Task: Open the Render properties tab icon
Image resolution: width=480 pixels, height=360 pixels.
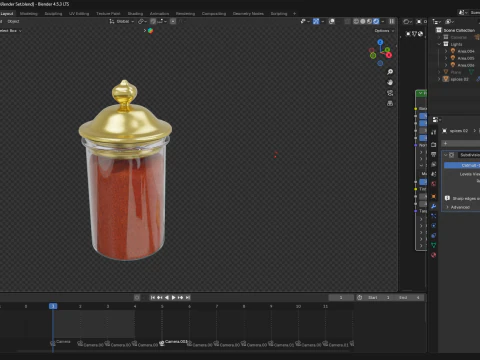Action: pyautogui.click(x=433, y=145)
